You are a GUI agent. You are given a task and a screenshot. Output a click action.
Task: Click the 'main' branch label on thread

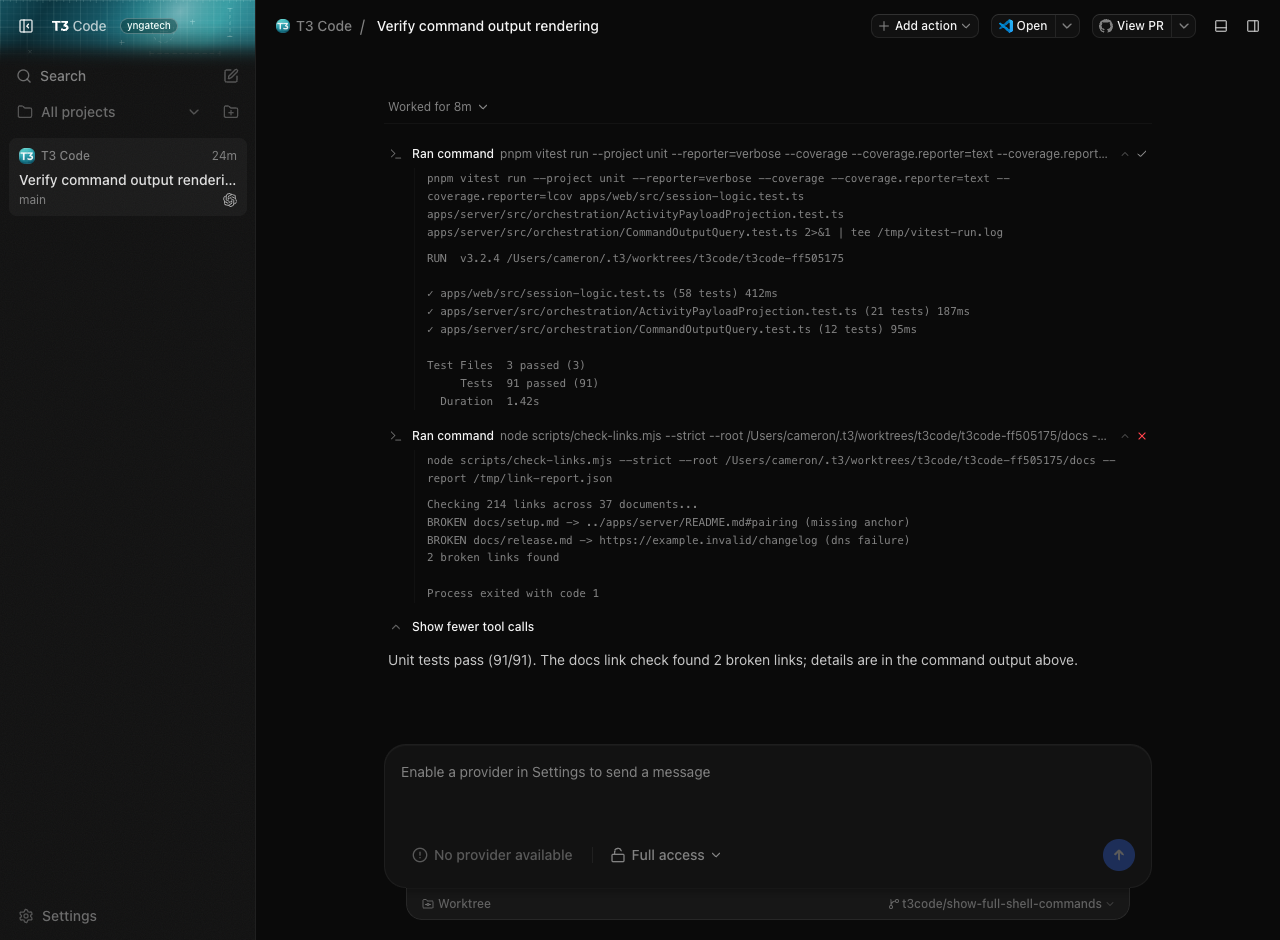pos(32,200)
